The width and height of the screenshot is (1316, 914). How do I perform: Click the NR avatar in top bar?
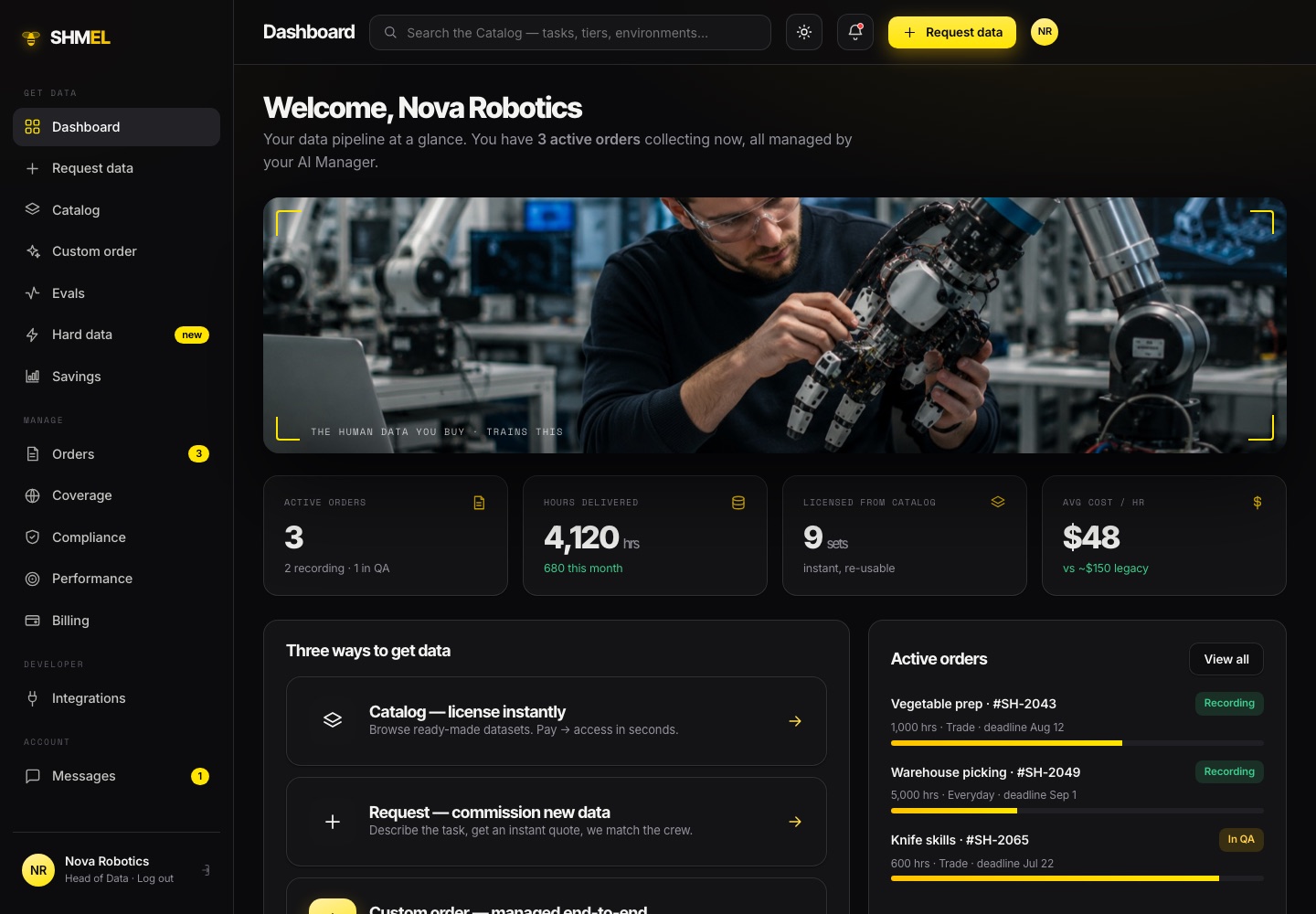pyautogui.click(x=1045, y=32)
